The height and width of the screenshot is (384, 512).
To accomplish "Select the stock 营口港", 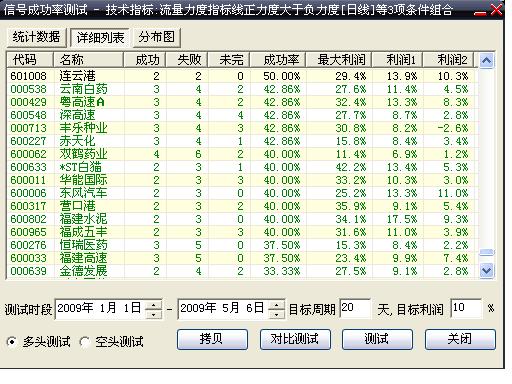I will pyautogui.click(x=77, y=206).
